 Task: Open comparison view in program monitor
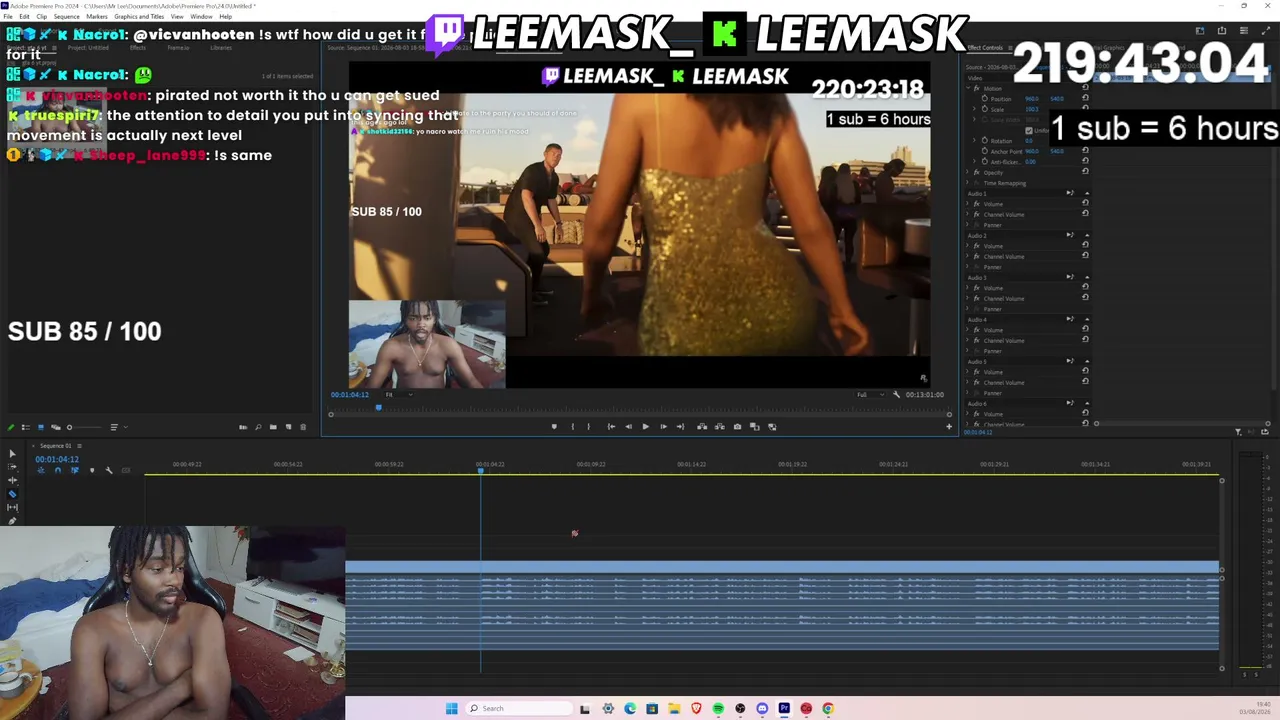(x=755, y=427)
